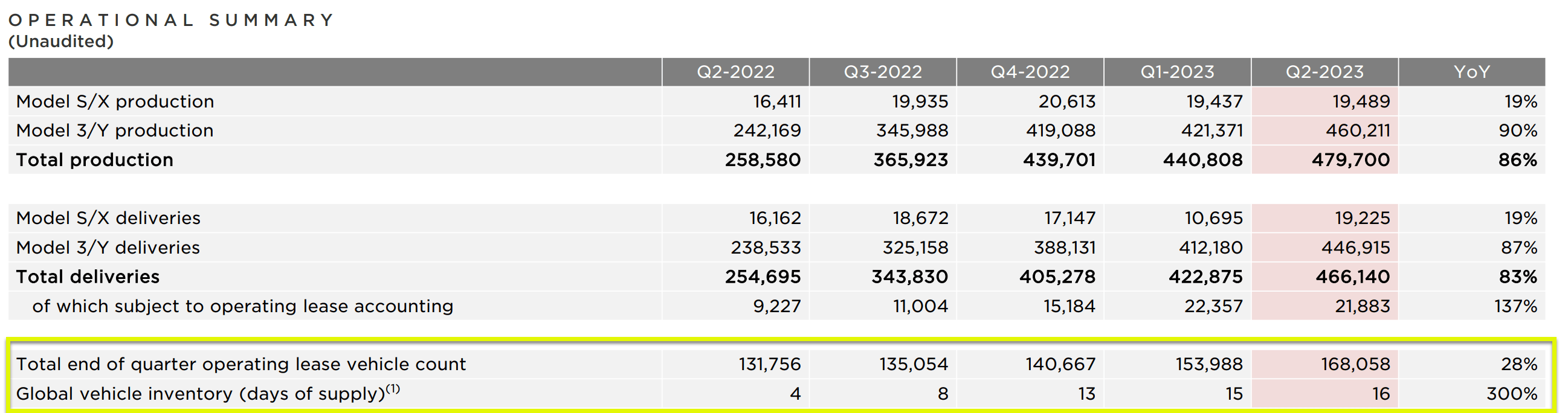This screenshot has height=413, width=1568.
Task: Select the Total deliveries row label
Action: coord(88,277)
